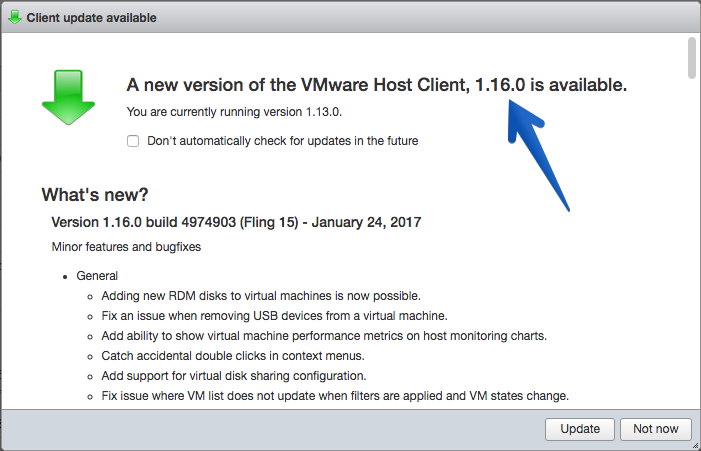Enable "Don't automatically check for updates" checkbox
The image size is (701, 451).
[133, 141]
